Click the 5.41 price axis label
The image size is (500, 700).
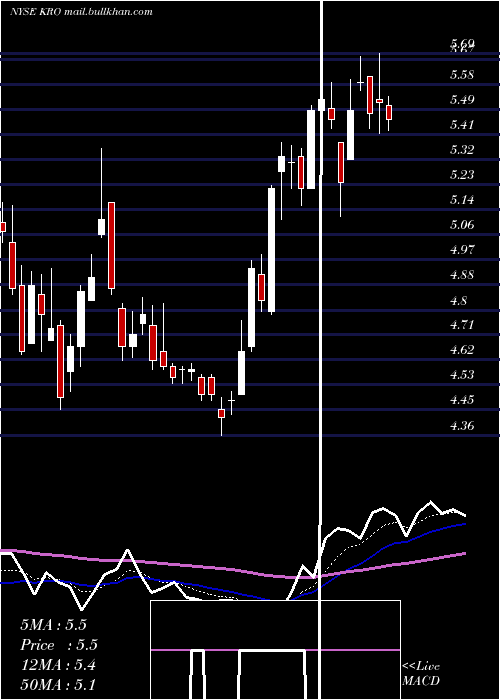[x=462, y=125]
